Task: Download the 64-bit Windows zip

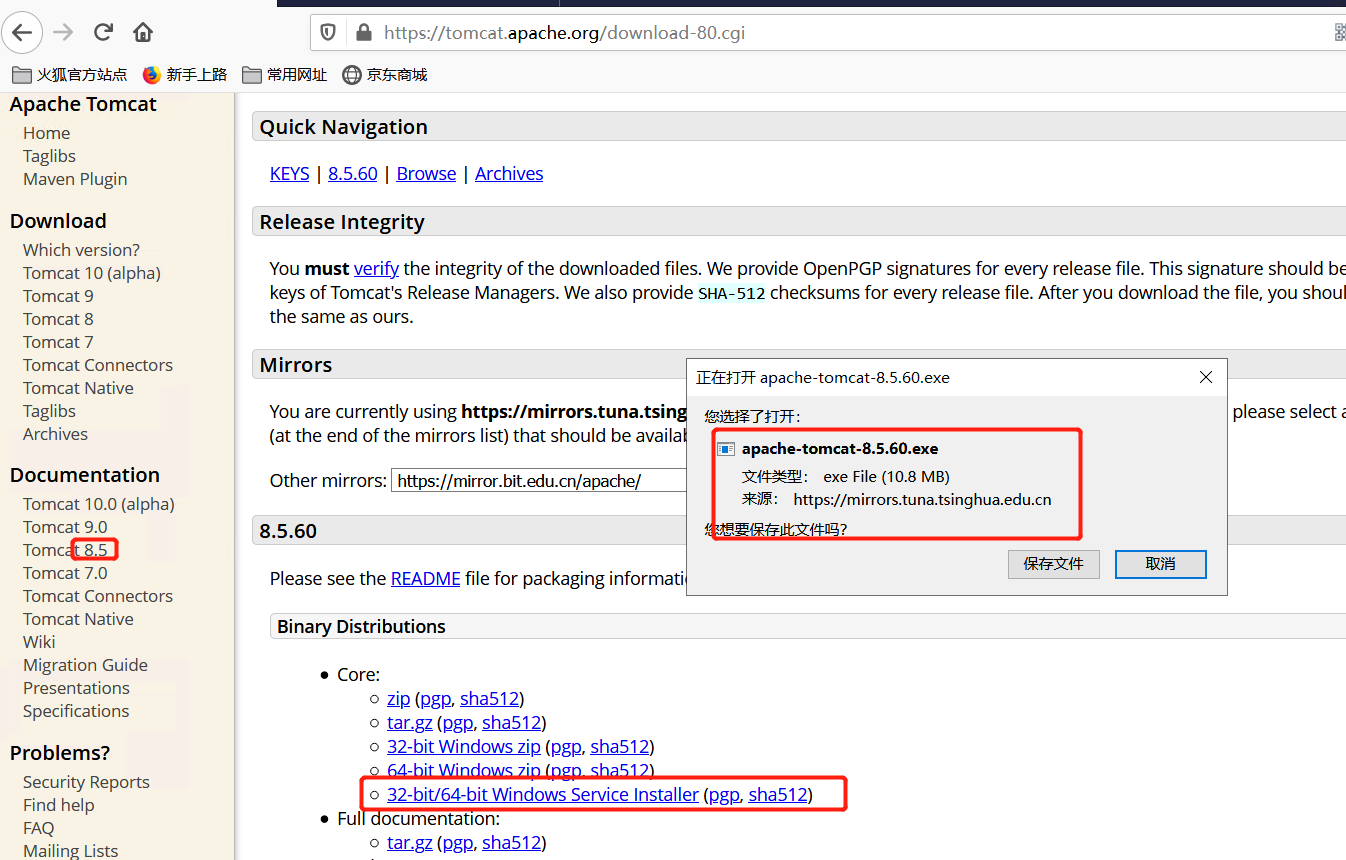Action: point(464,771)
